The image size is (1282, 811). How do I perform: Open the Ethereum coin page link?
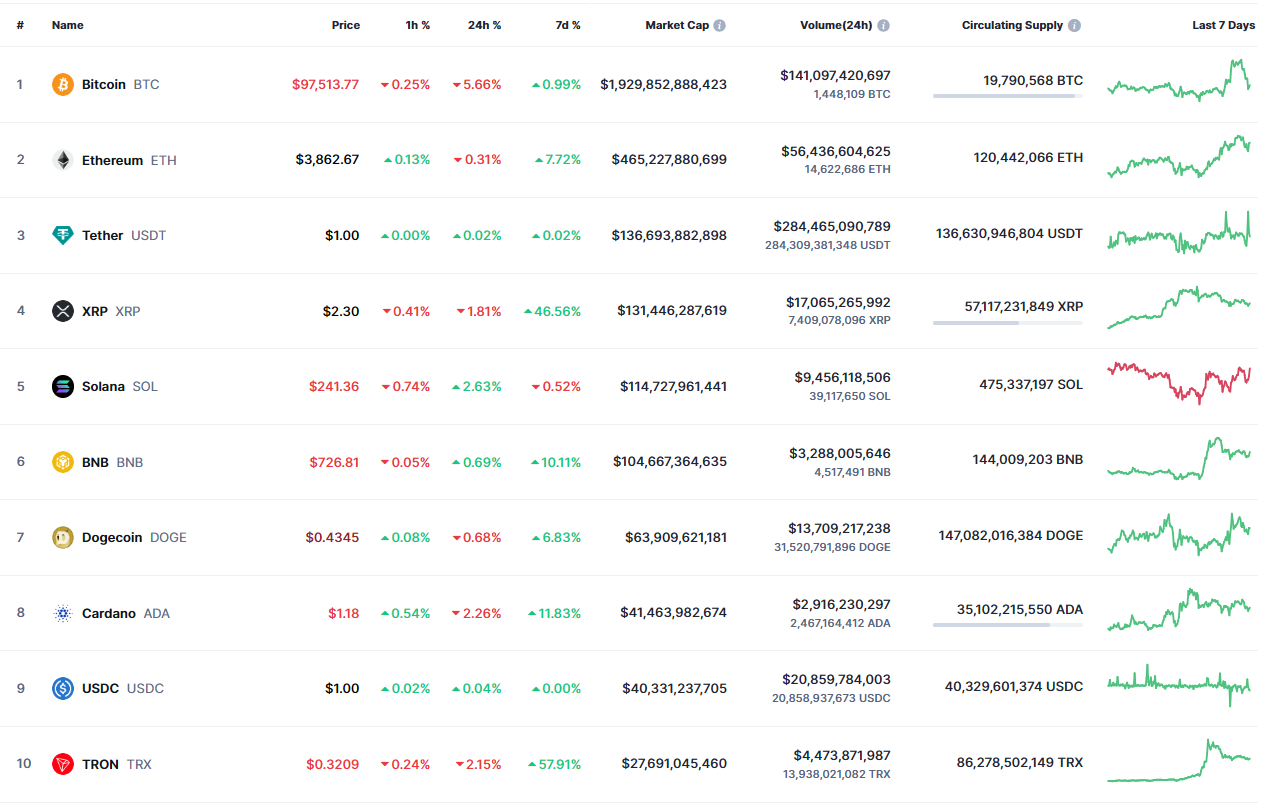[112, 160]
